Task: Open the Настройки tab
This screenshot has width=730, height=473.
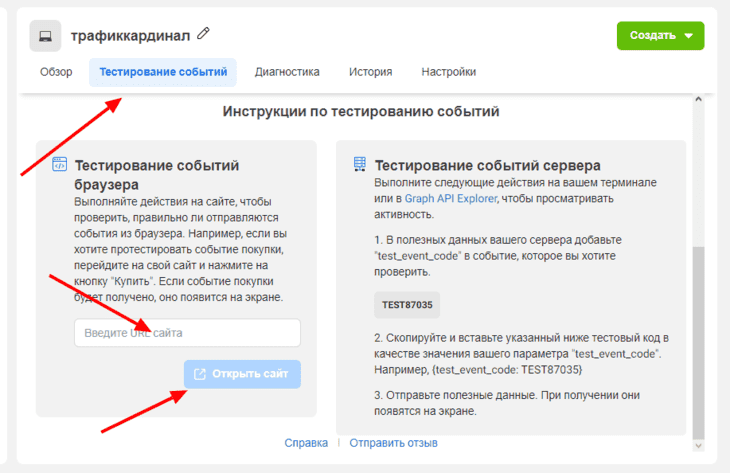Action: (x=449, y=72)
